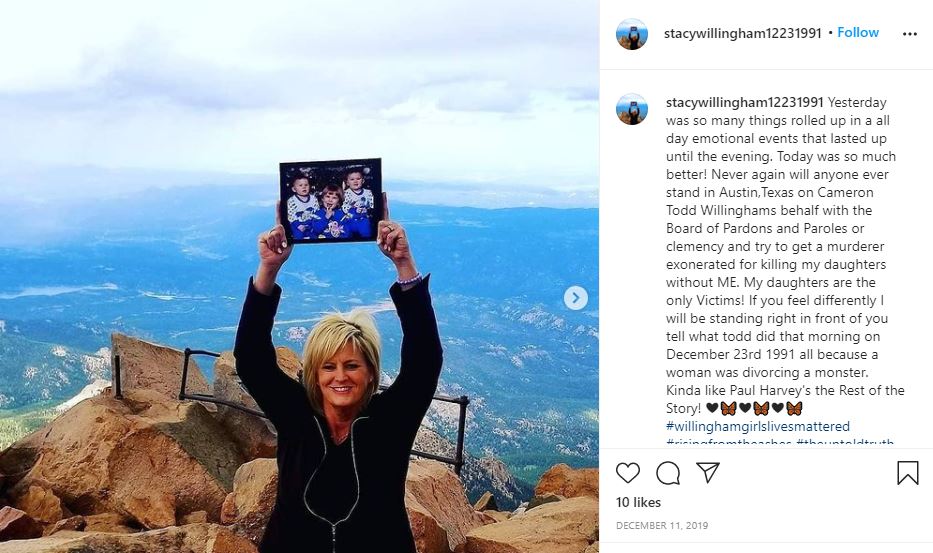The image size is (933, 553).
Task: Click the butterfly emojis ending the caption
Action: coord(754,408)
